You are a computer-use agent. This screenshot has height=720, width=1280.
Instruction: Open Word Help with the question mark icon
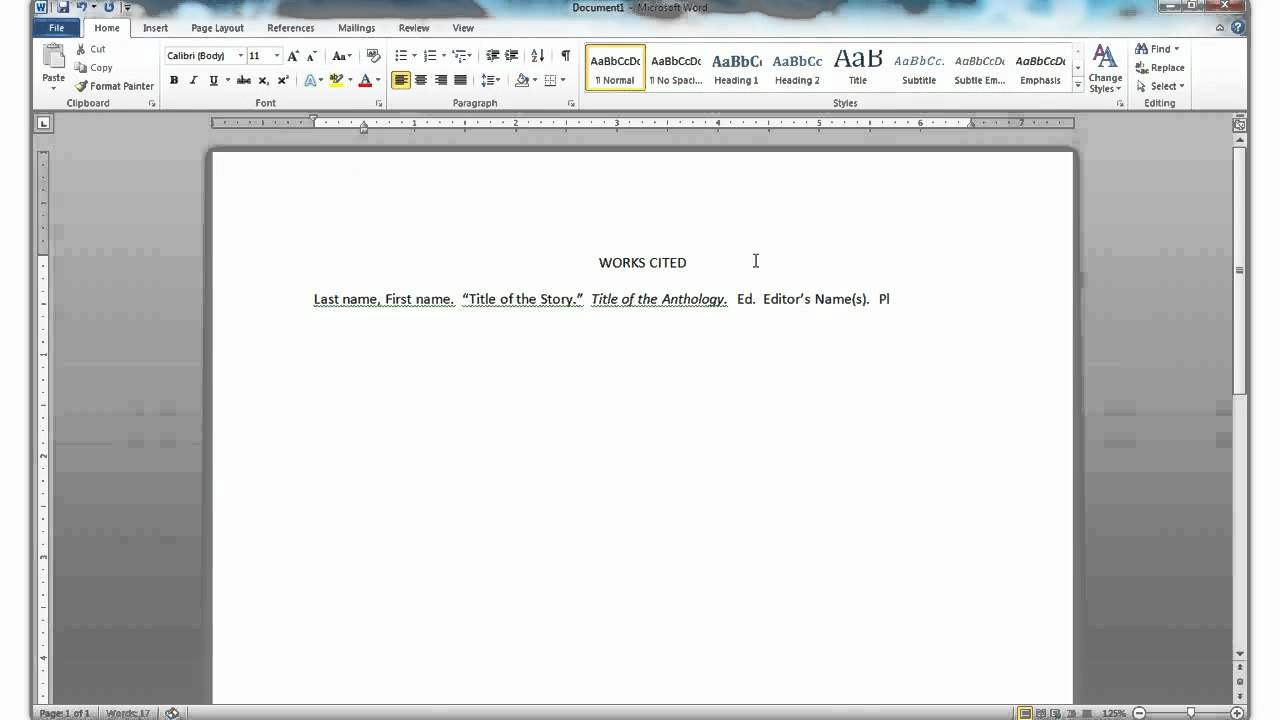point(1239,28)
